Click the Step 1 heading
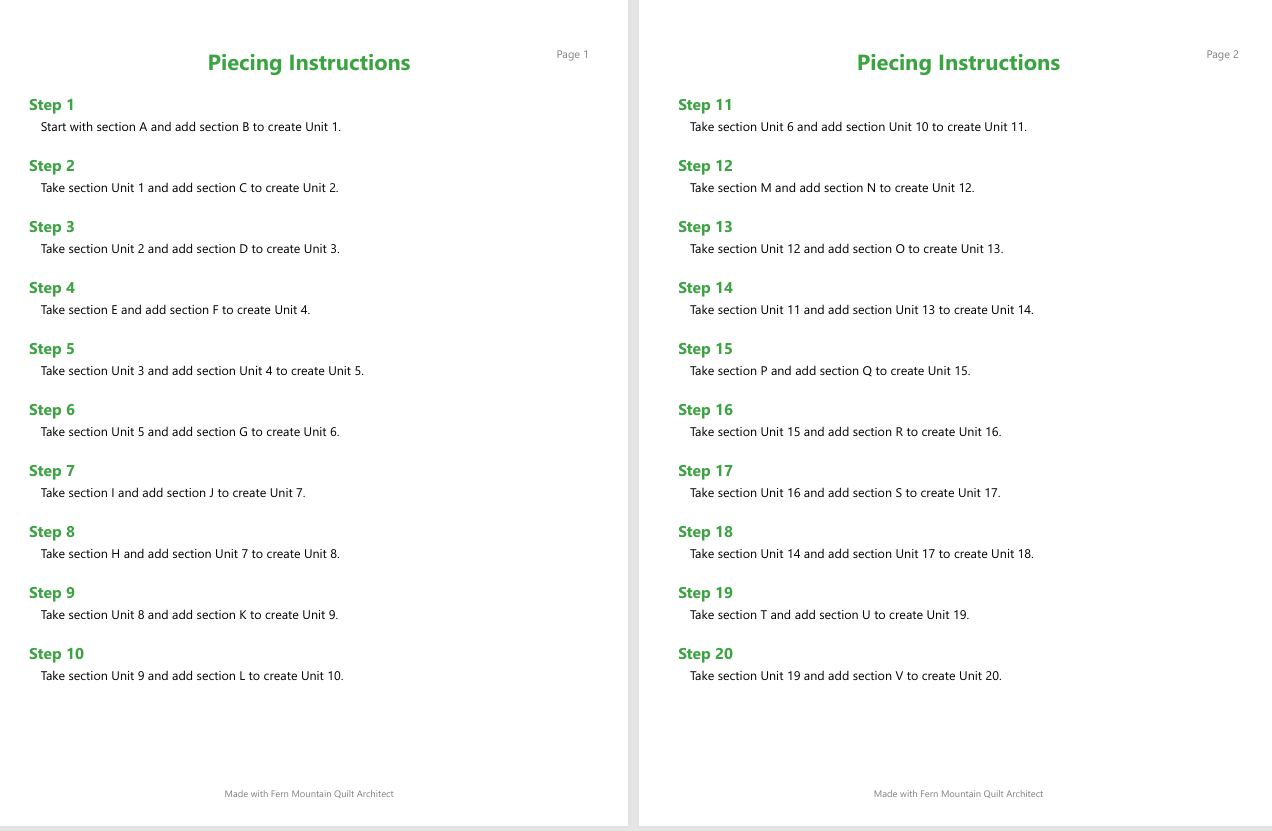Viewport: 1272px width, 831px height. coord(52,105)
